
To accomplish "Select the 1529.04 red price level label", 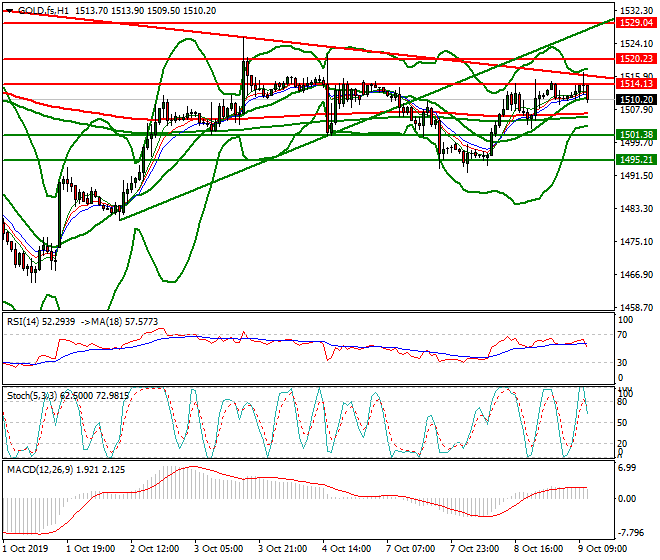I will click(x=636, y=23).
